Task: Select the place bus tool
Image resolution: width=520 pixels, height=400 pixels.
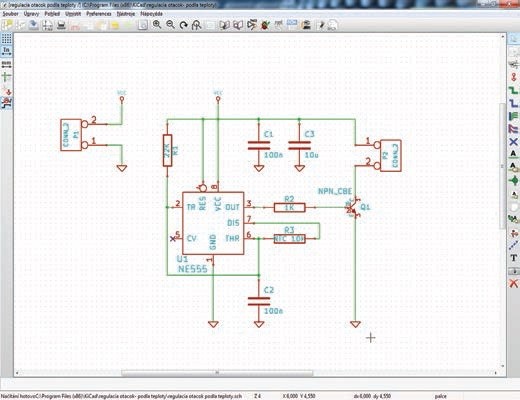Action: [513, 103]
